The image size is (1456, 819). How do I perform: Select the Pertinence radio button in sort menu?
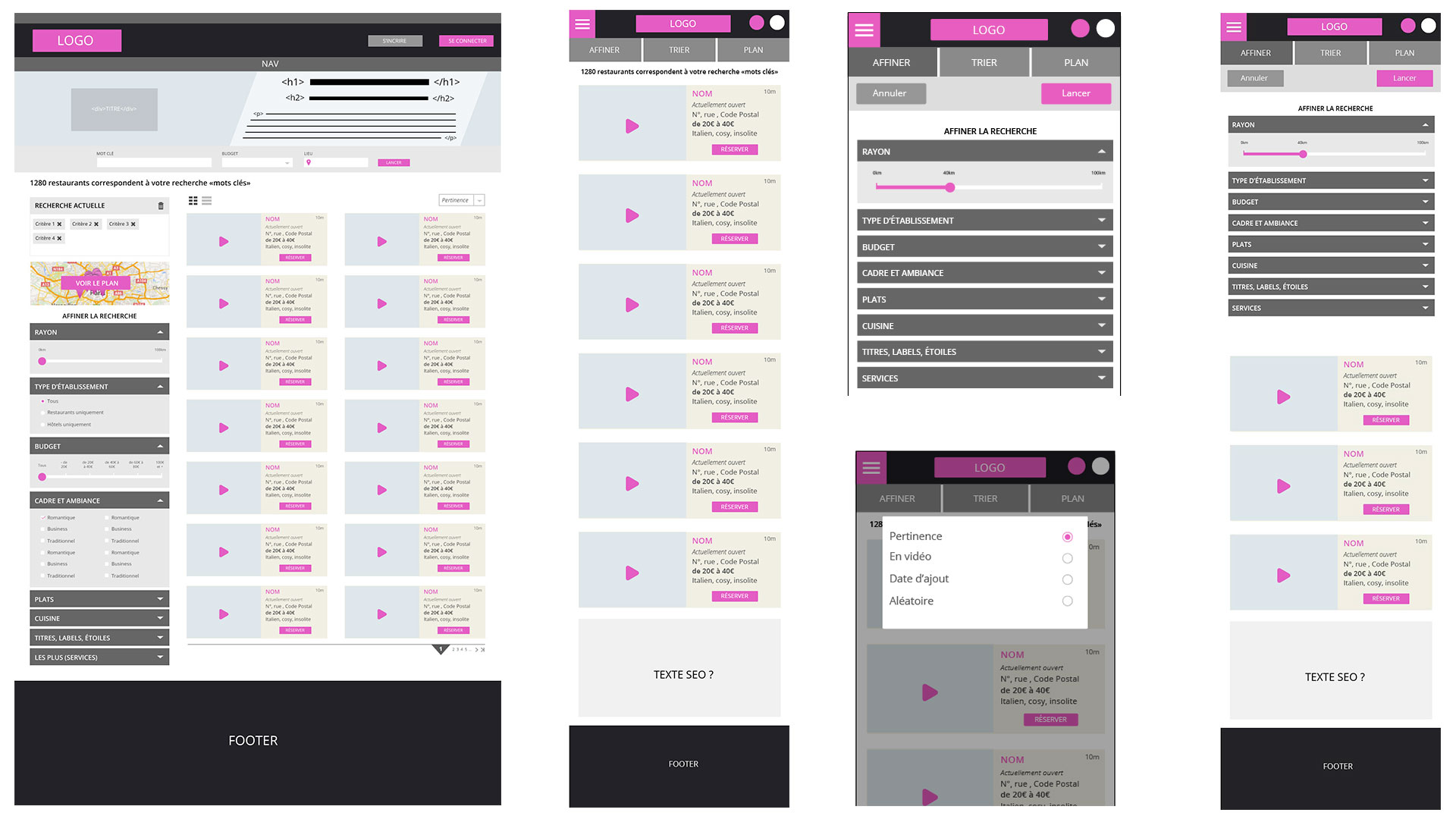coord(1067,536)
